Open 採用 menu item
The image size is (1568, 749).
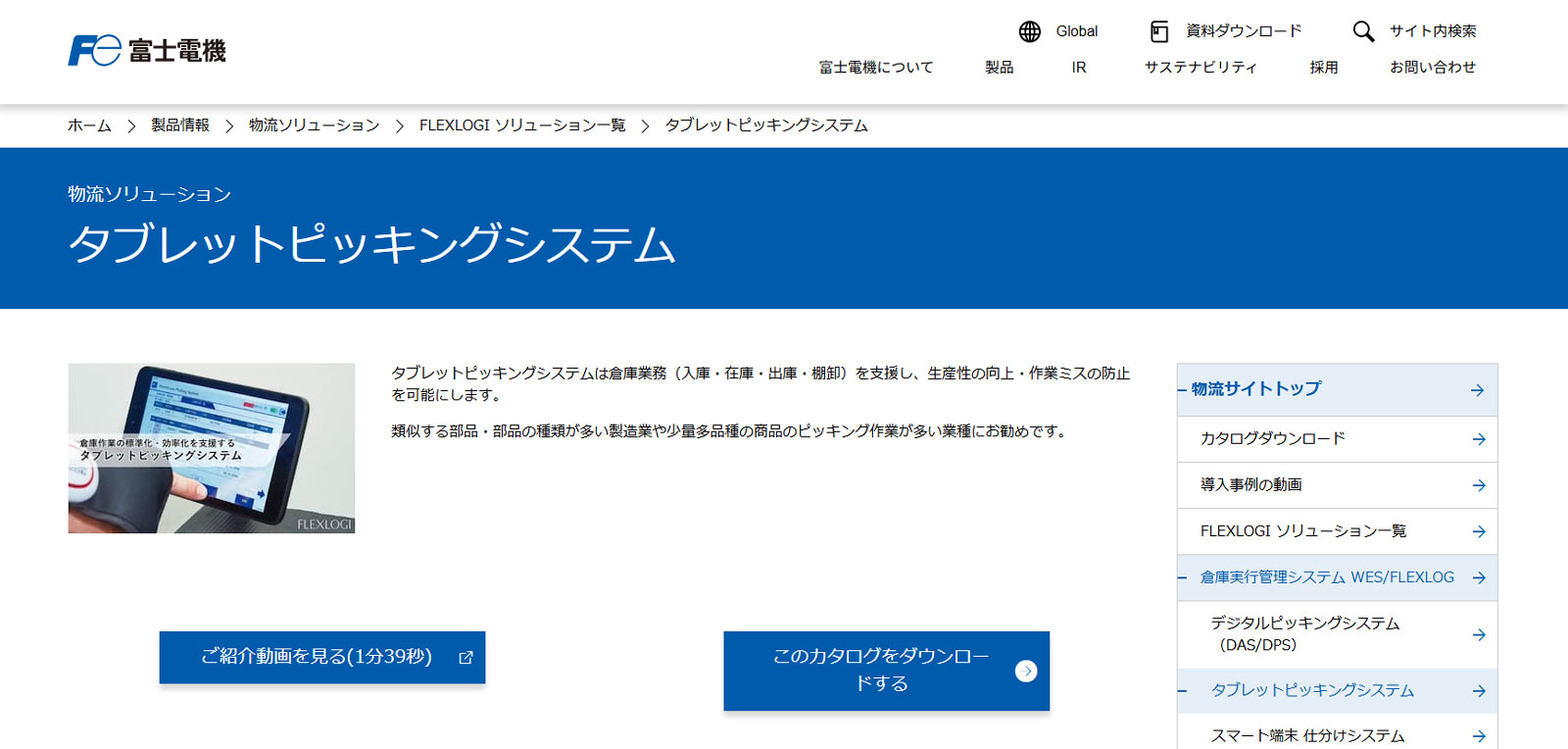click(x=1324, y=67)
